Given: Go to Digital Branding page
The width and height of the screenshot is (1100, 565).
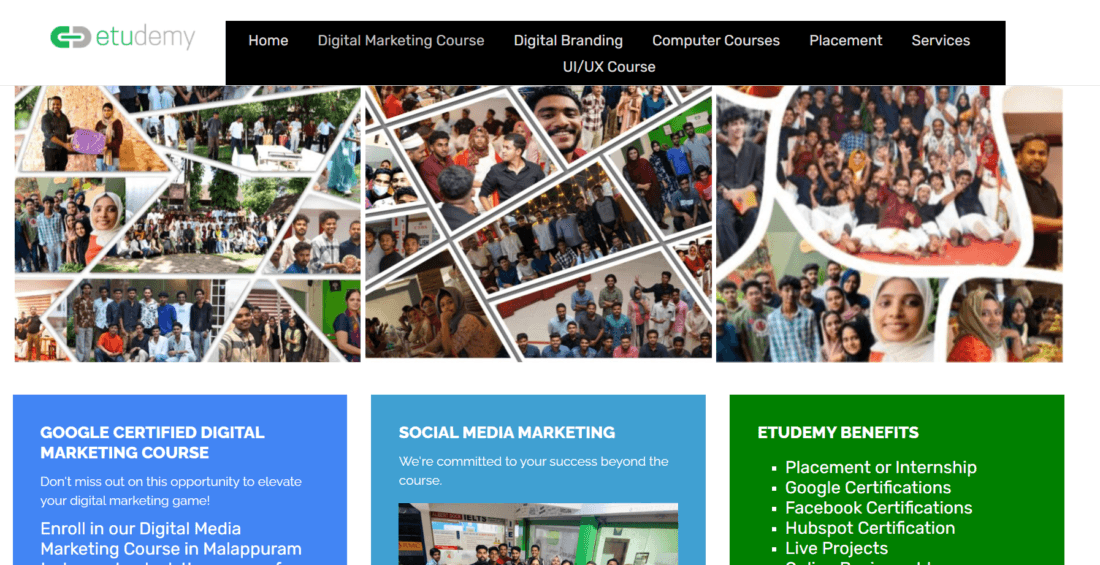Looking at the screenshot, I should click(568, 41).
